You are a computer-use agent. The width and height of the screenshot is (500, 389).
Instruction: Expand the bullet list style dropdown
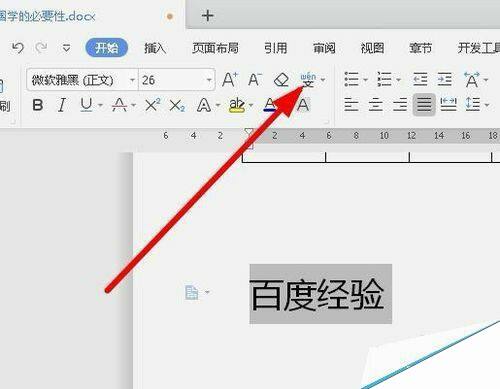pos(365,80)
